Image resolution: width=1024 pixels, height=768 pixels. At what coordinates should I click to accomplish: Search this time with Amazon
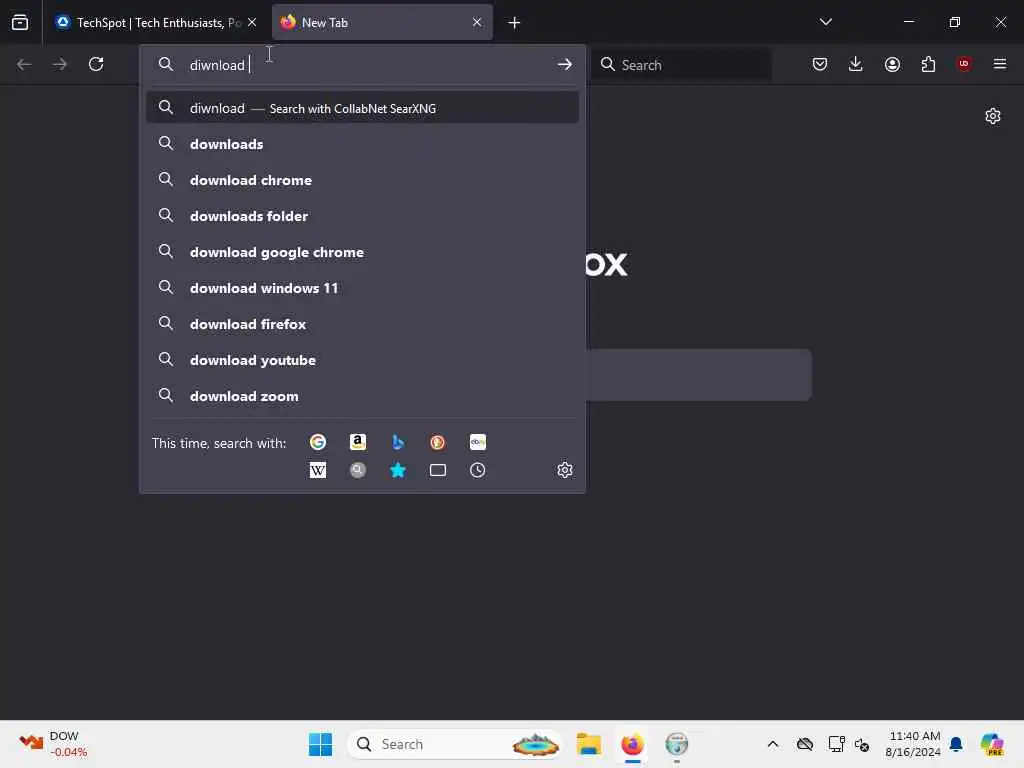tap(358, 442)
